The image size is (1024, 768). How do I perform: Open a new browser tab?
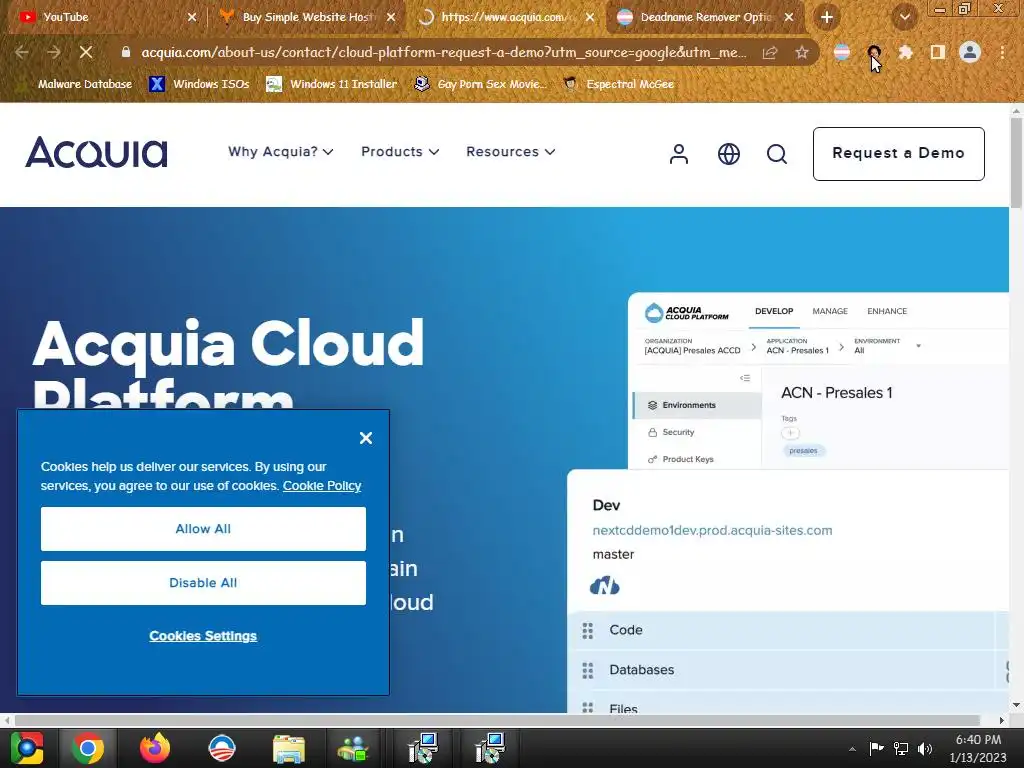pyautogui.click(x=827, y=18)
